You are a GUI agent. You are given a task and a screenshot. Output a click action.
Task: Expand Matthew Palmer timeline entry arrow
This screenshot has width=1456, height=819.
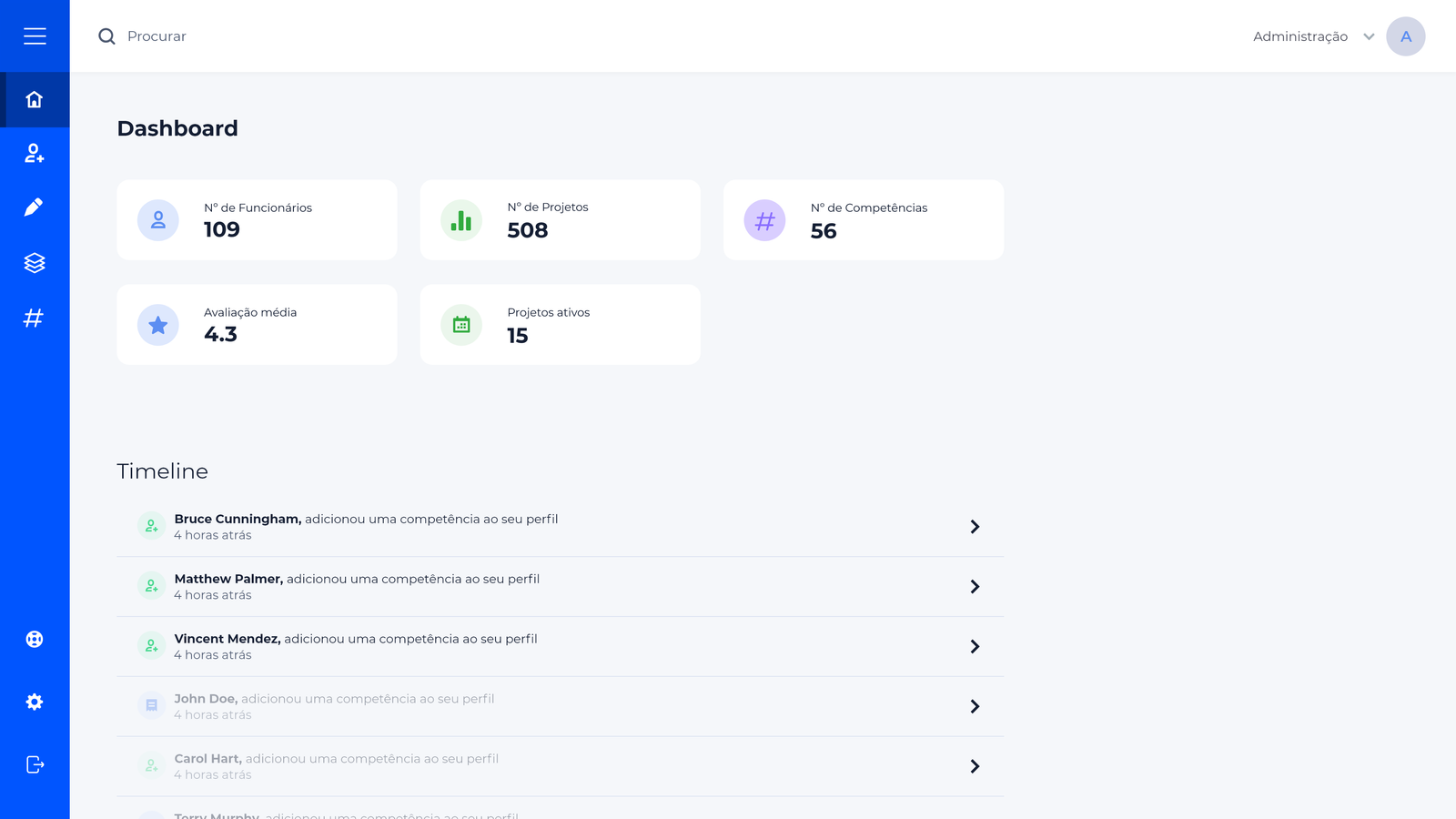pos(975,587)
